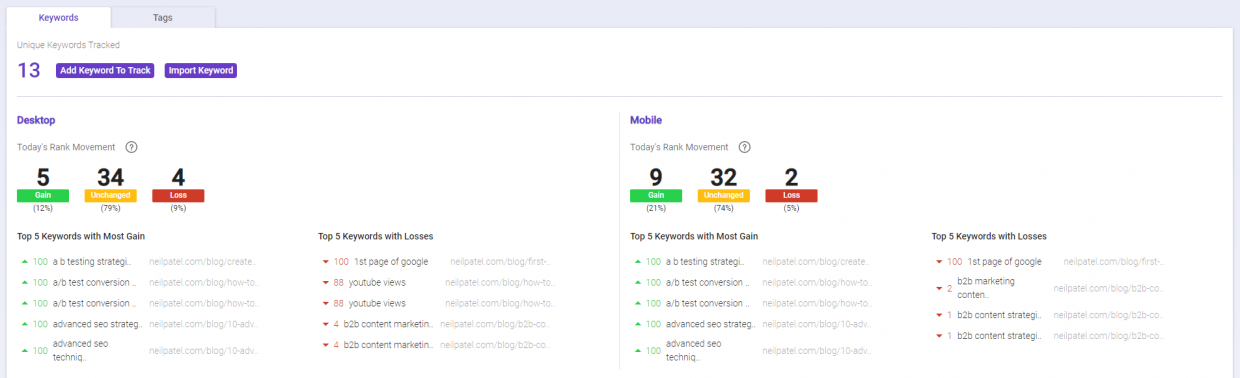Click Mobile 'Top 5 Keywords with Most Gain' heading

(693, 237)
